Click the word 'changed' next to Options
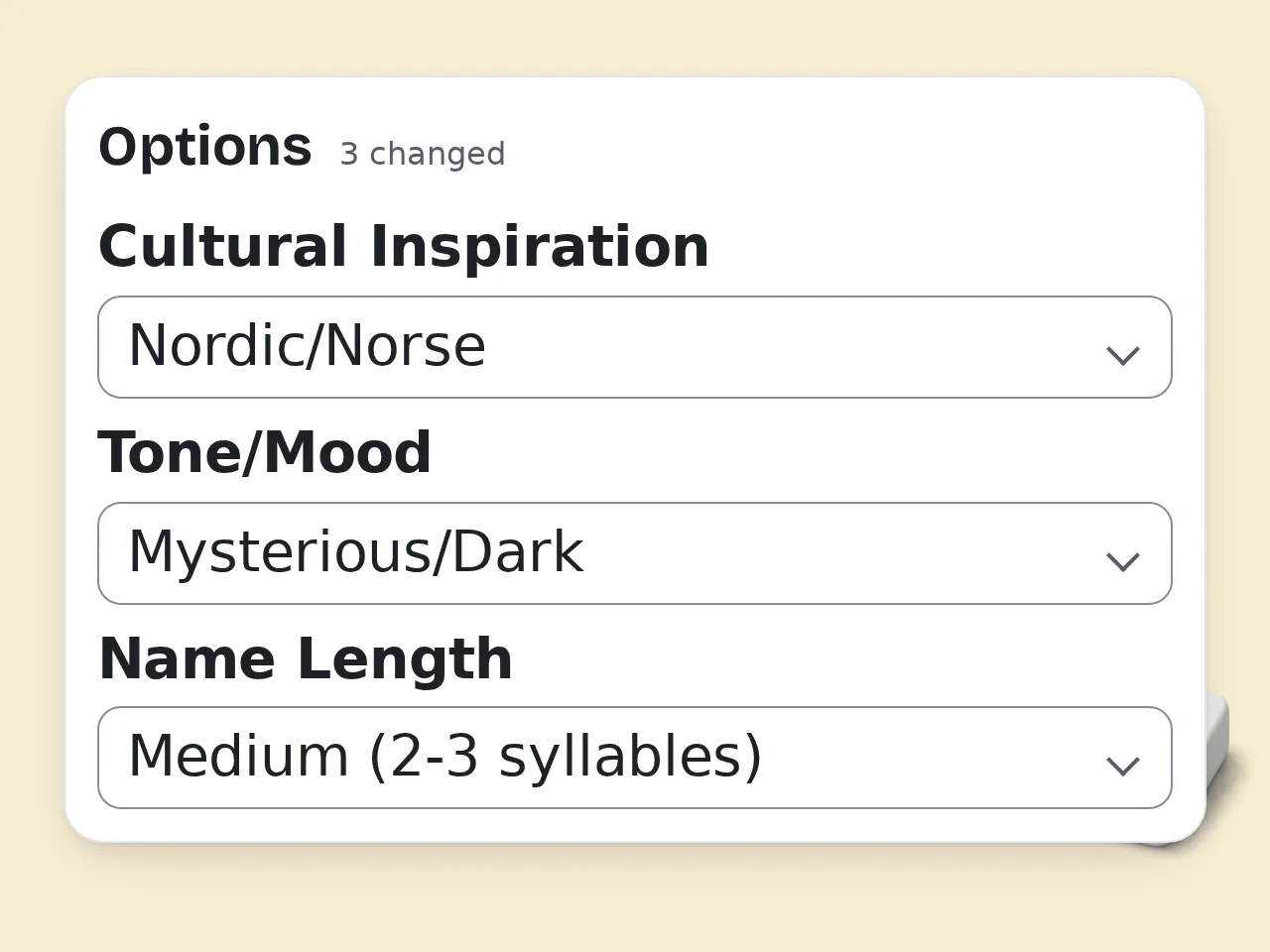1270x952 pixels. click(x=438, y=154)
